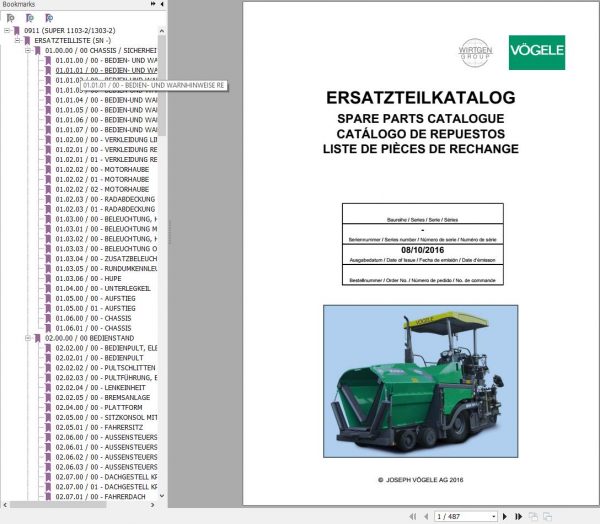The image size is (600, 524).
Task: Open bookmark 01.06.00 / 00 CHASSIS
Action: (x=93, y=318)
